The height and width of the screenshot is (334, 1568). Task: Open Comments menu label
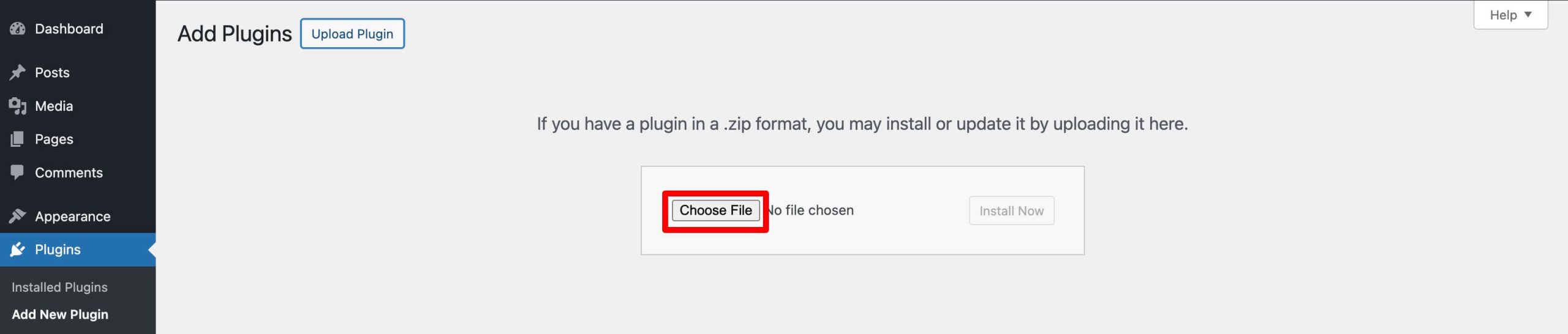coord(69,173)
